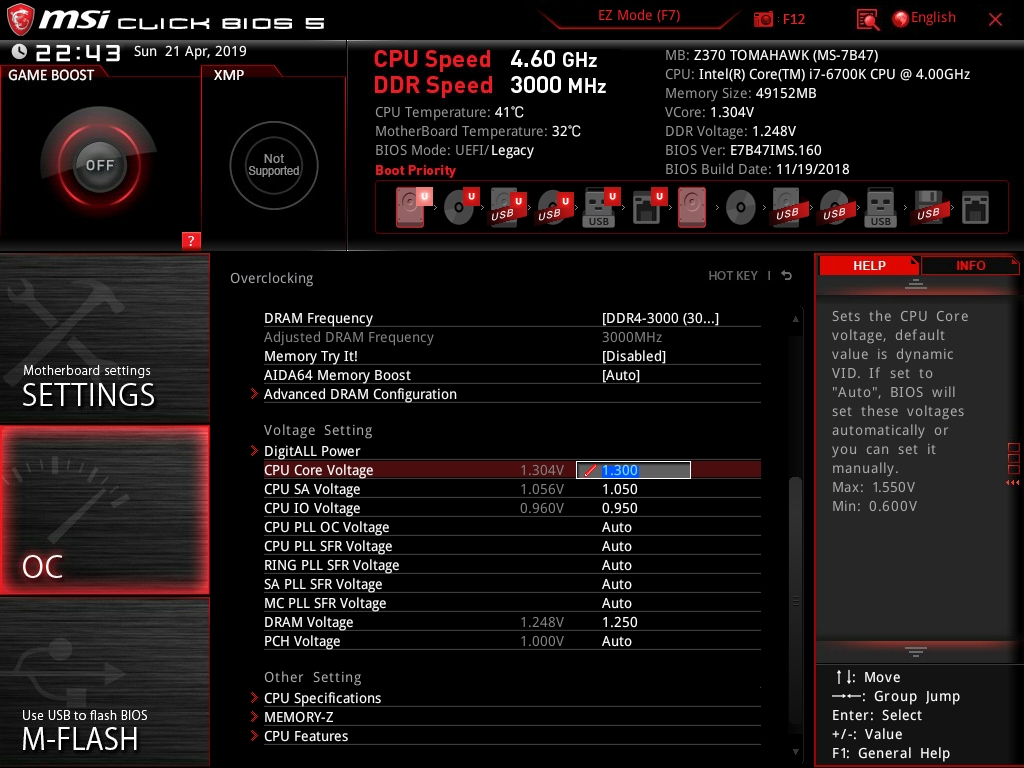Screen dimensions: 1024x768
Task: Click the red side arrows on help panel
Action: [x=1012, y=483]
